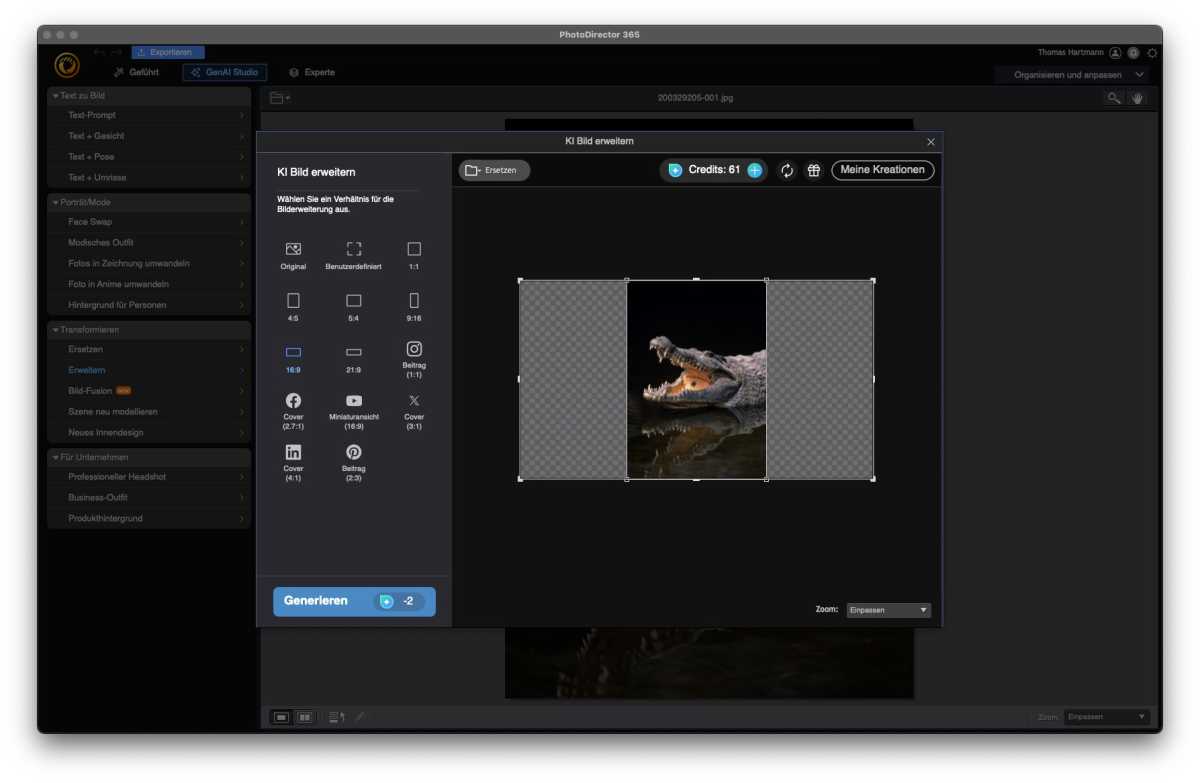Open Face Swap tool

point(149,222)
